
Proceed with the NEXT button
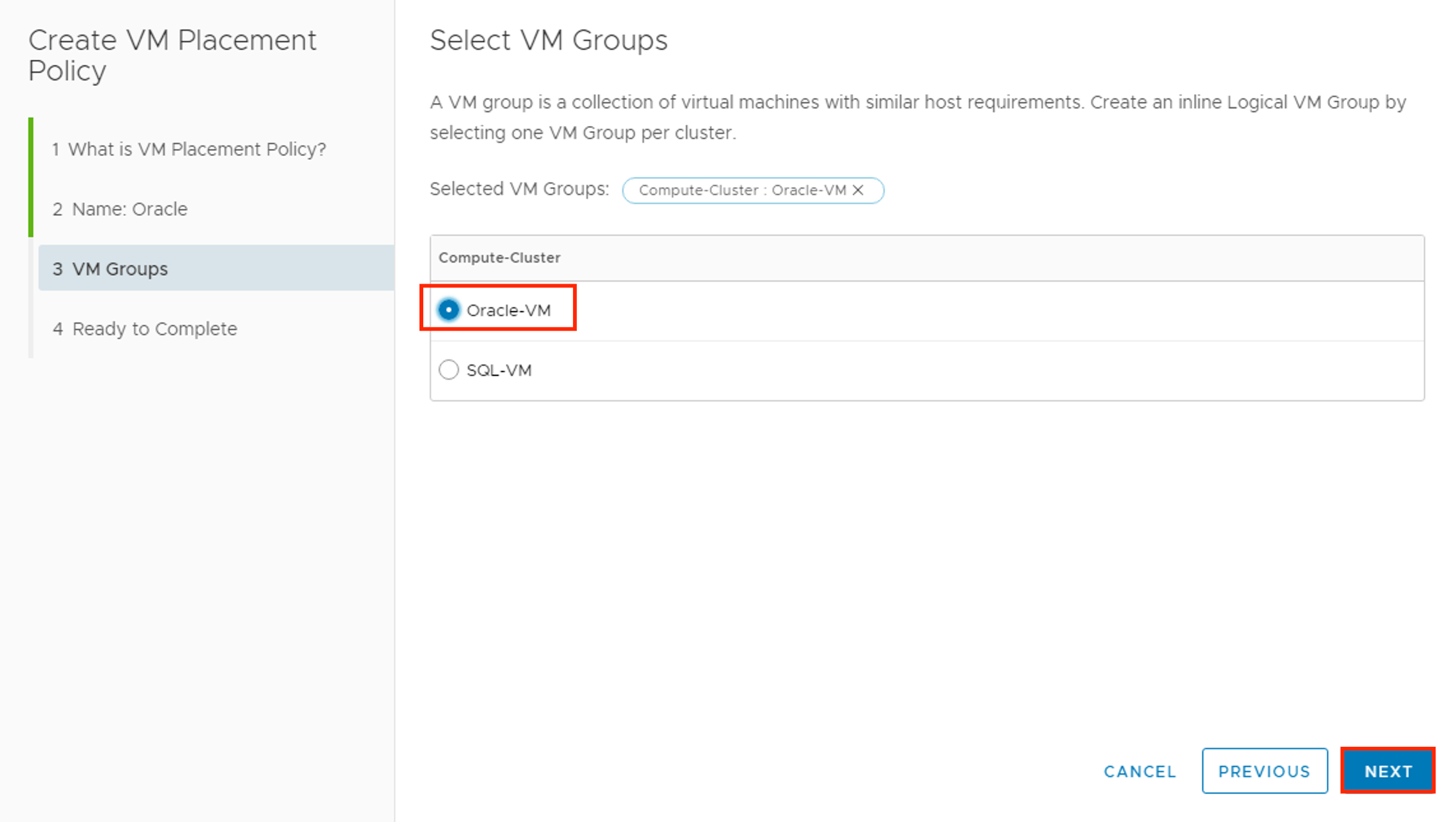pyautogui.click(x=1388, y=771)
